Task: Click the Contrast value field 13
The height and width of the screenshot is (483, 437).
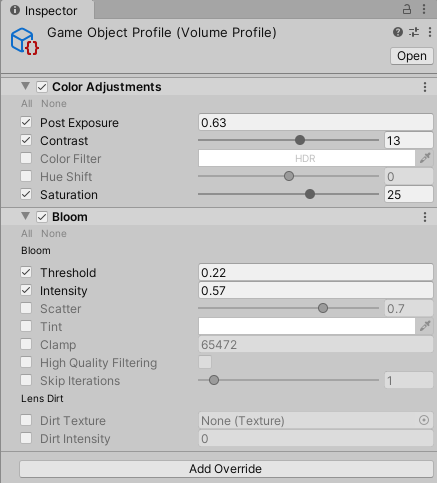Action: (x=409, y=140)
